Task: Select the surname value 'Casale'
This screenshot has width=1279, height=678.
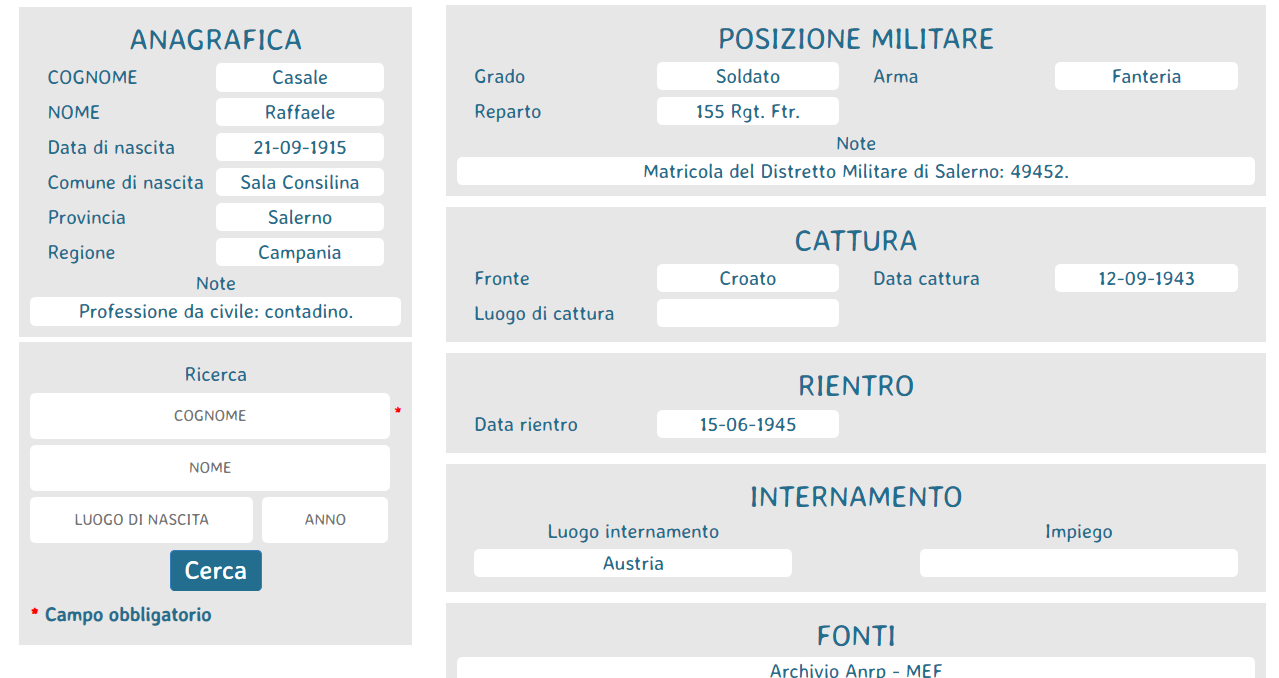Action: pos(300,77)
